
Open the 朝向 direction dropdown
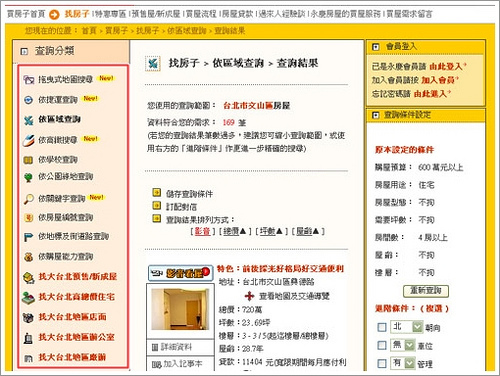[x=407, y=327]
